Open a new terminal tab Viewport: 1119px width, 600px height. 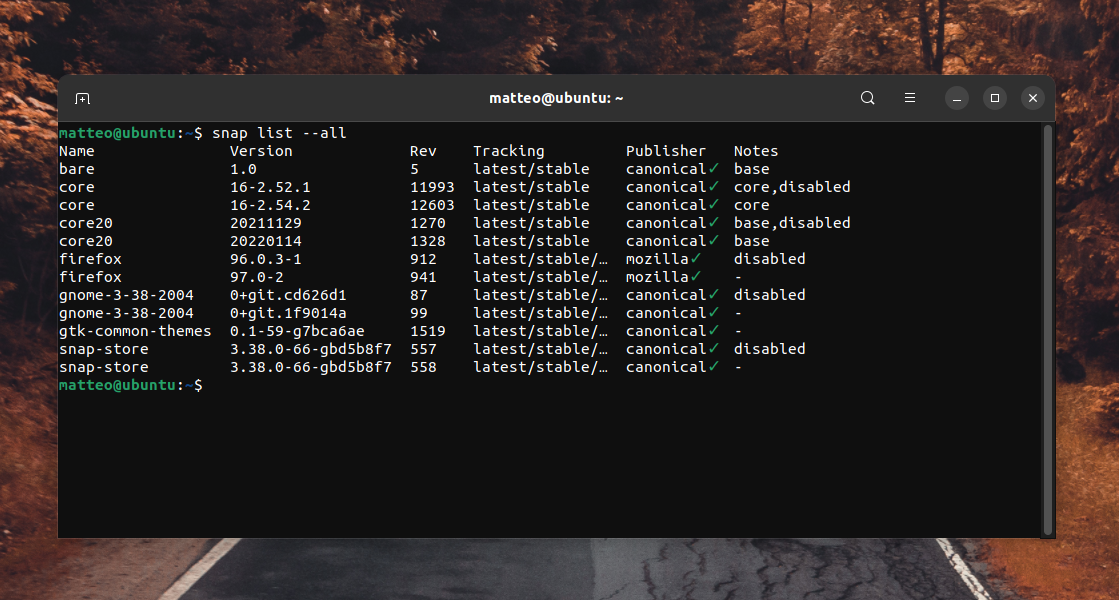point(83,98)
